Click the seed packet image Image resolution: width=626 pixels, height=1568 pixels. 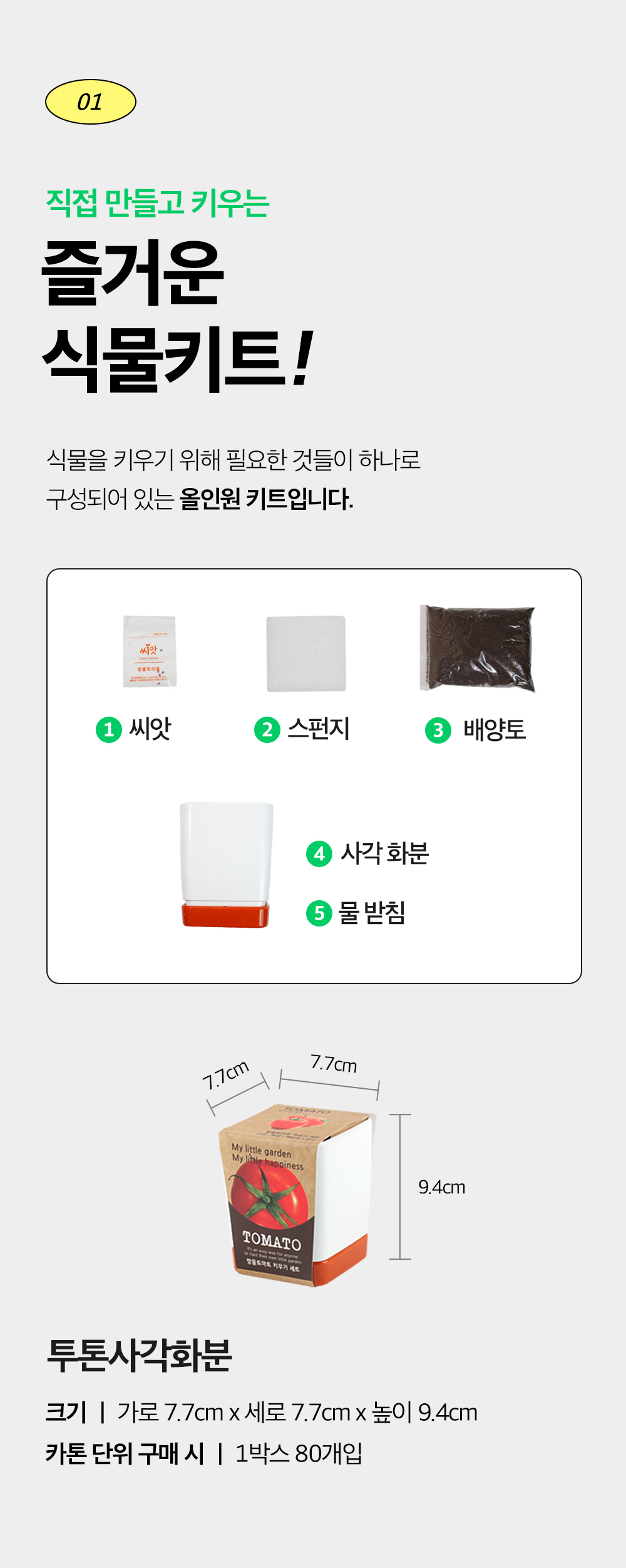pyautogui.click(x=150, y=652)
